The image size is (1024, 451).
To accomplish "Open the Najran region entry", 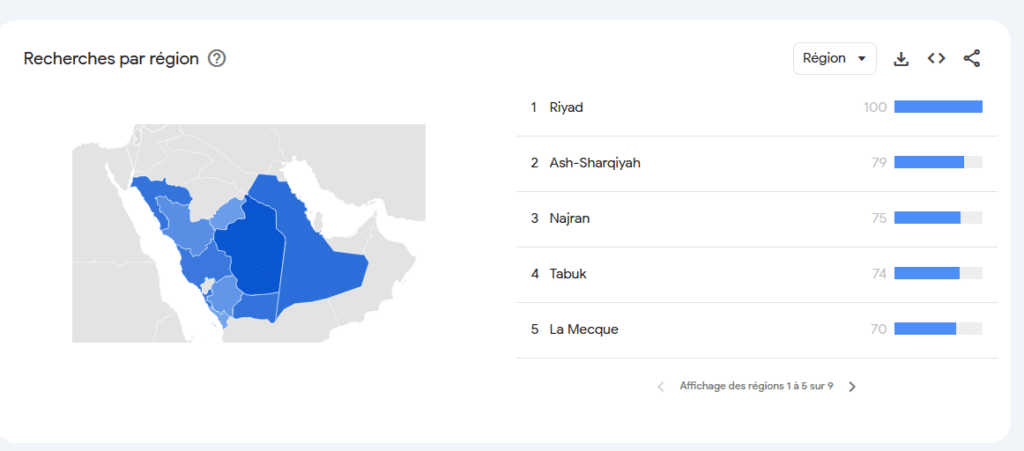I will [x=569, y=218].
